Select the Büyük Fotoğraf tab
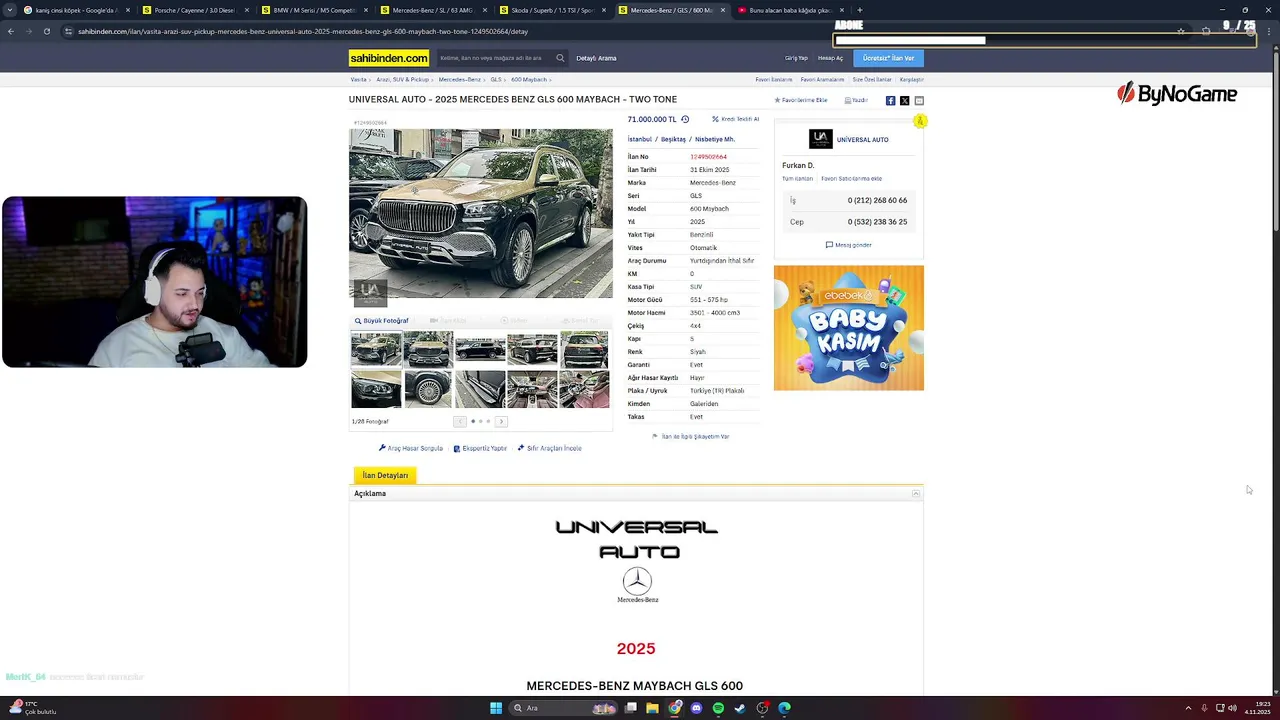Viewport: 1280px width, 720px height. (x=381, y=321)
